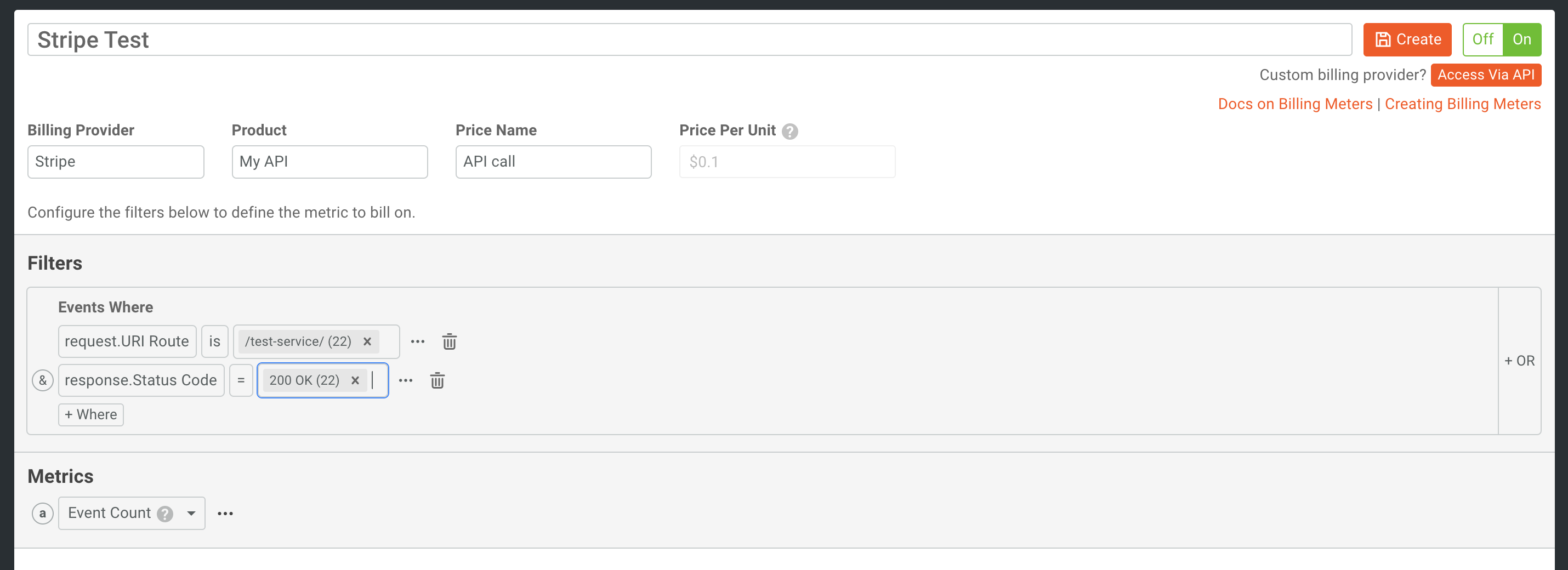Screen dimensions: 1568x570
Task: Open the Docs on Billing Meters link
Action: click(1294, 104)
